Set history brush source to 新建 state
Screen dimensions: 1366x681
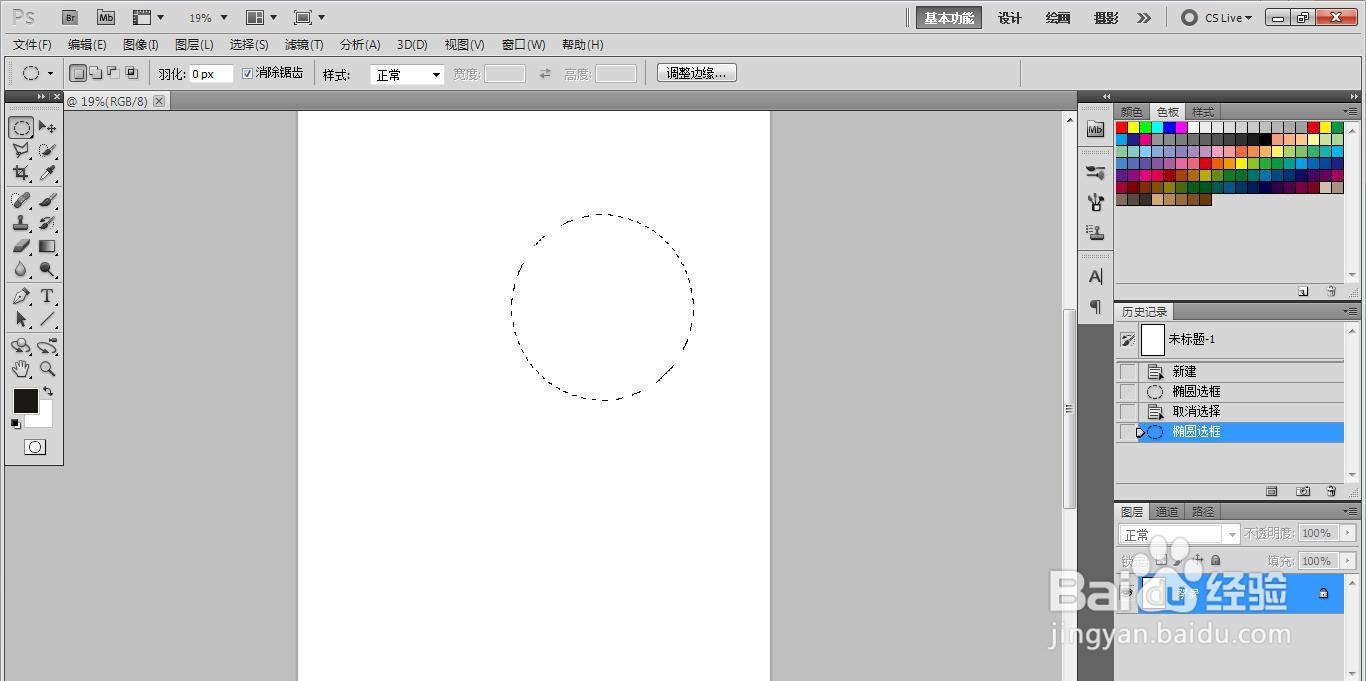click(1127, 372)
